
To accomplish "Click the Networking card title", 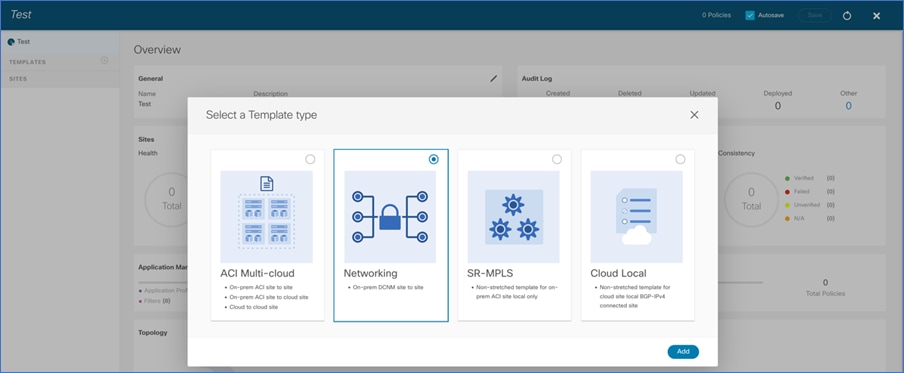I will tap(371, 273).
